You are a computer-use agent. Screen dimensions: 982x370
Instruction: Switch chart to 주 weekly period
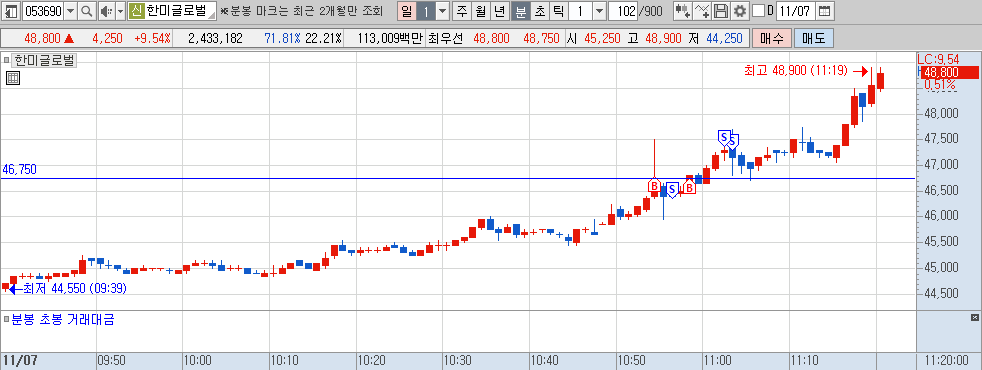point(462,11)
